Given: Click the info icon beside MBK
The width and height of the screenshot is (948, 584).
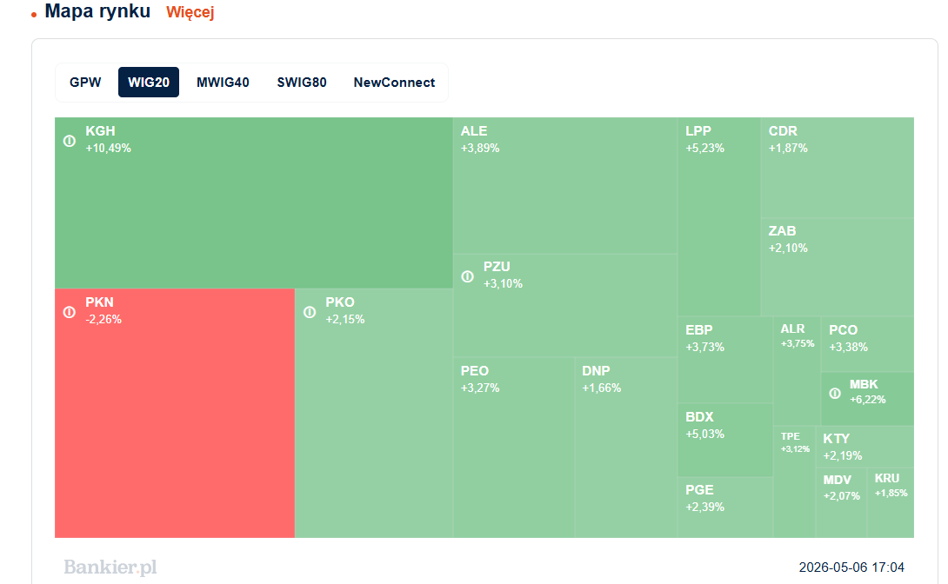Looking at the screenshot, I should (835, 394).
